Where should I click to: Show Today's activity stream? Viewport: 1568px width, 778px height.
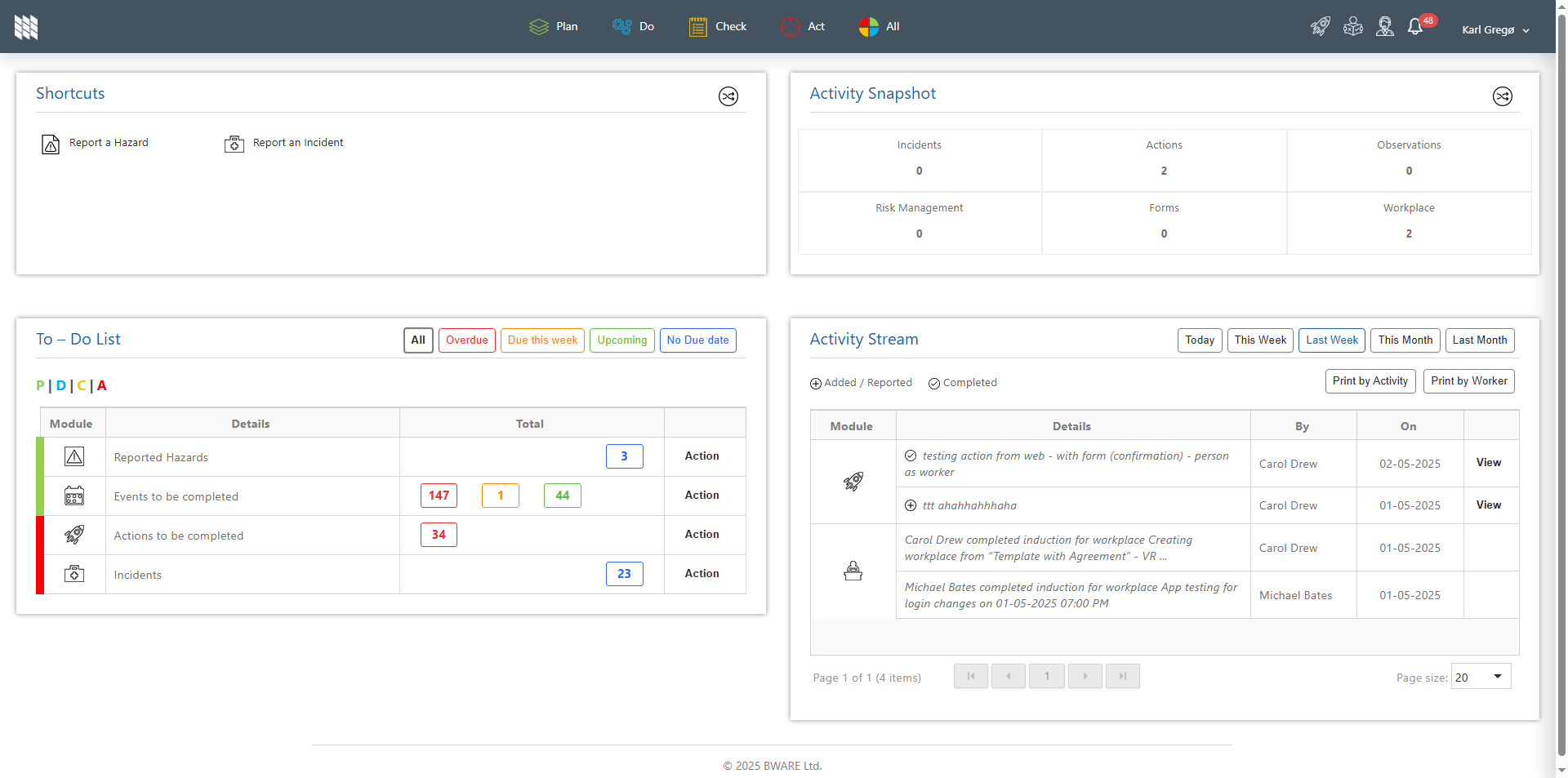tap(1200, 340)
